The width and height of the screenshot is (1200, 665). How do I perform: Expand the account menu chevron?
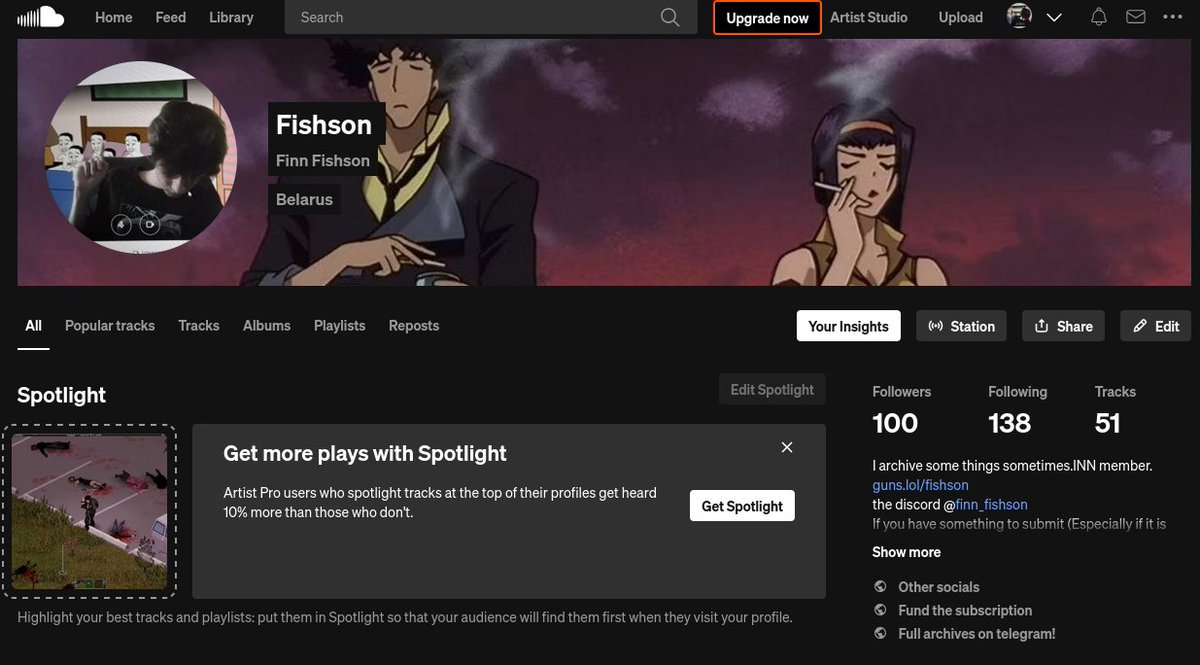point(1054,18)
